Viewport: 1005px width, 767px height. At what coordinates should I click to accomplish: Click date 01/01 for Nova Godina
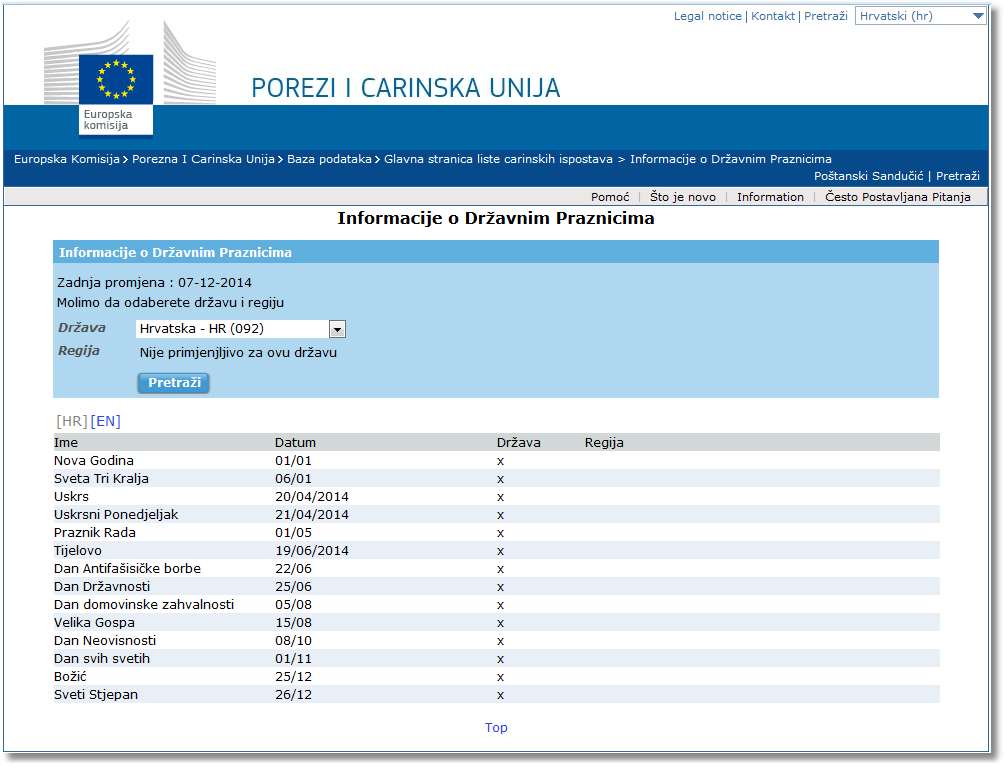tap(294, 461)
